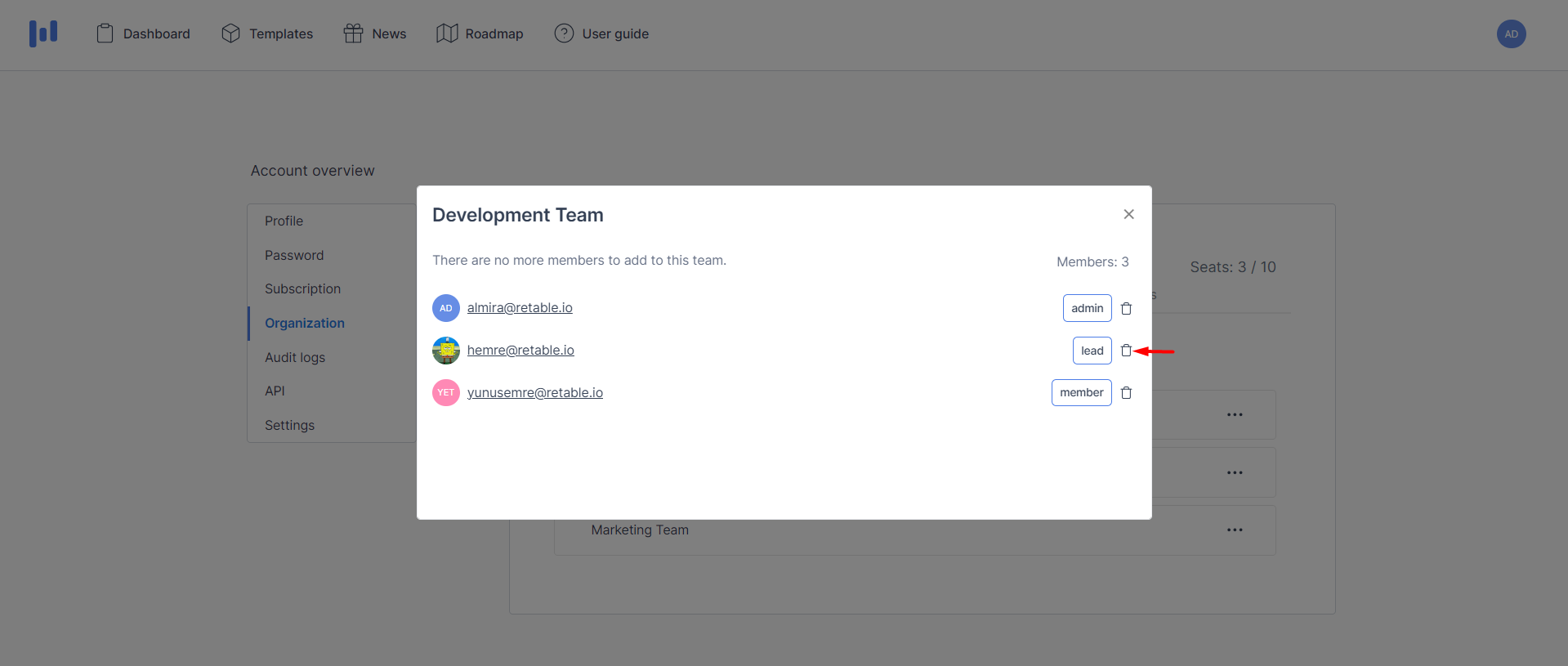This screenshot has width=1568, height=666.
Task: Open the Templates page
Action: click(x=267, y=34)
